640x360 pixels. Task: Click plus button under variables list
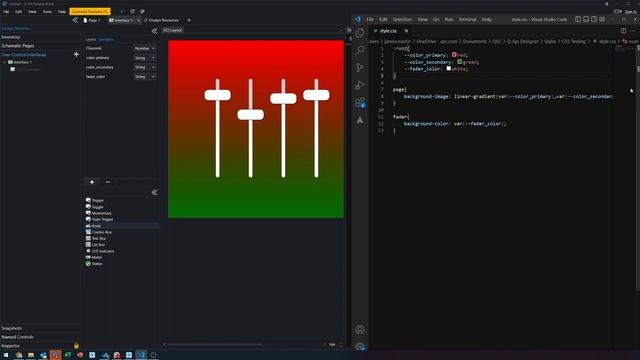[92, 182]
